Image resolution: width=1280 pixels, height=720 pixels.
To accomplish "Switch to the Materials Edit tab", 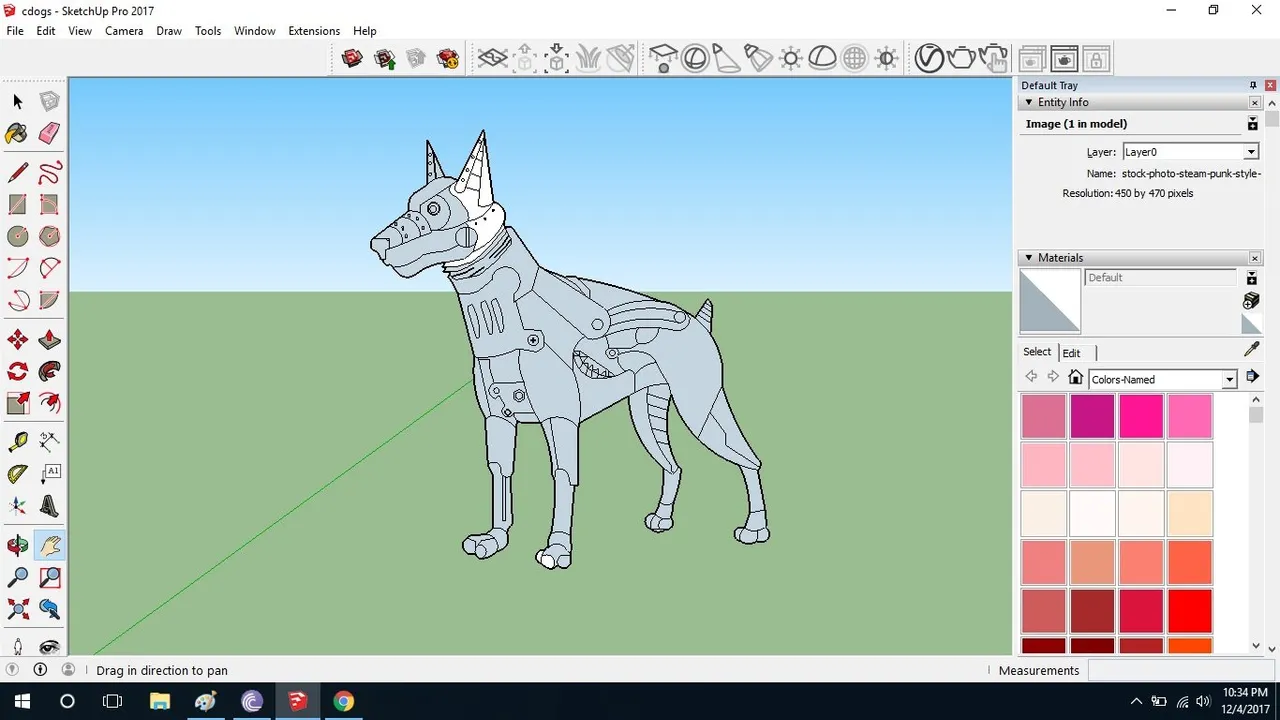I will click(1071, 353).
